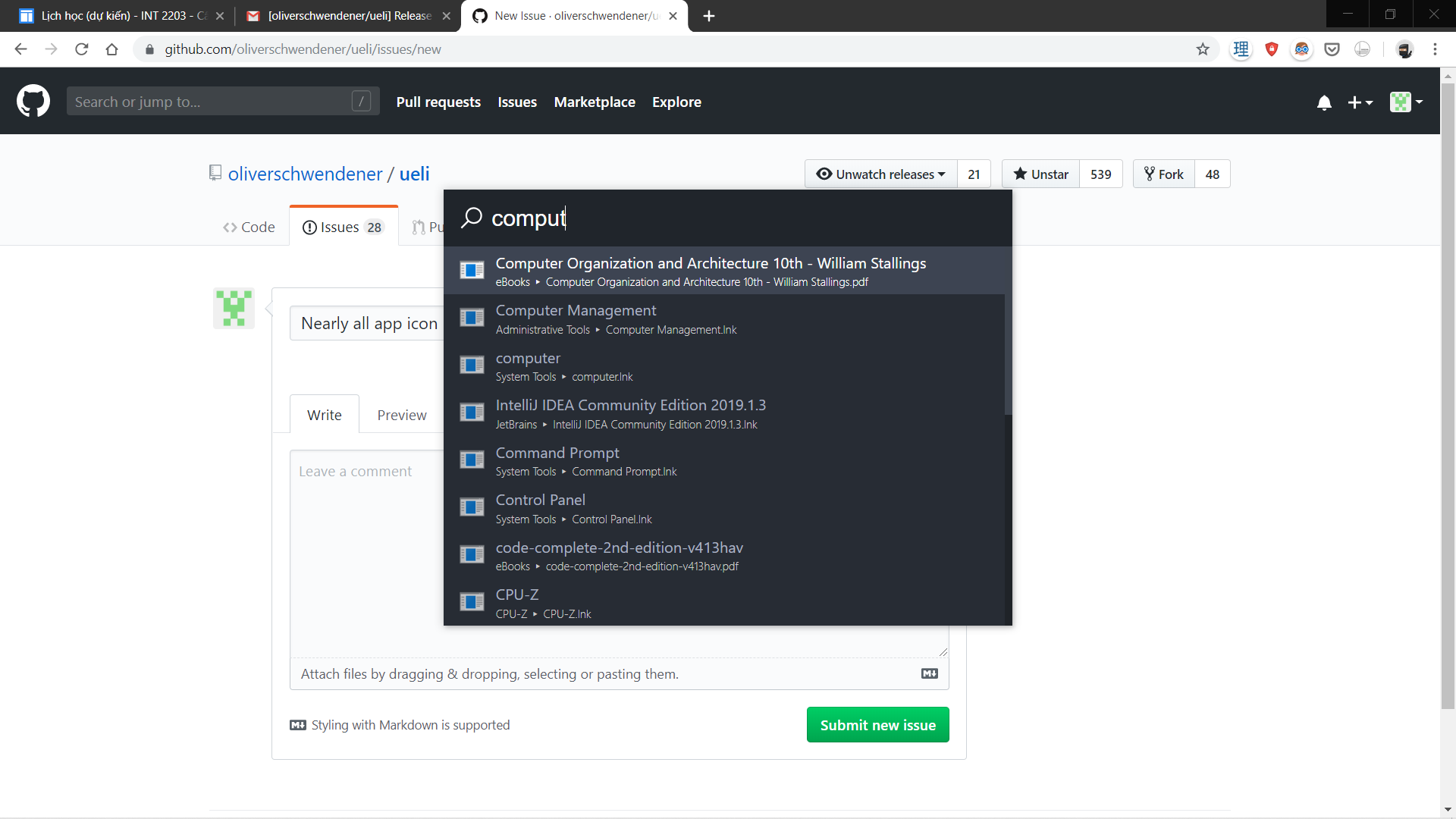View the 48 forks count
The height and width of the screenshot is (819, 1456).
click(x=1212, y=174)
